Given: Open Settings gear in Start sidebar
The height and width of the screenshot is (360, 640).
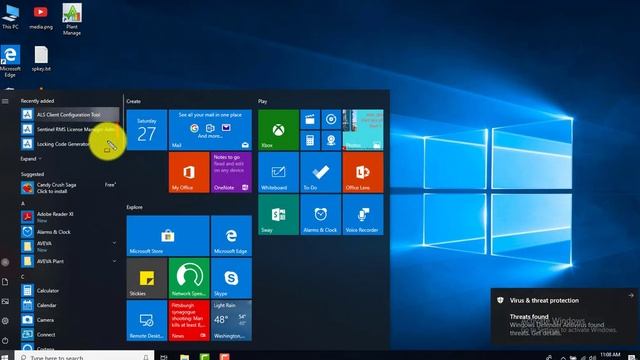Looking at the screenshot, I should tap(5, 321).
